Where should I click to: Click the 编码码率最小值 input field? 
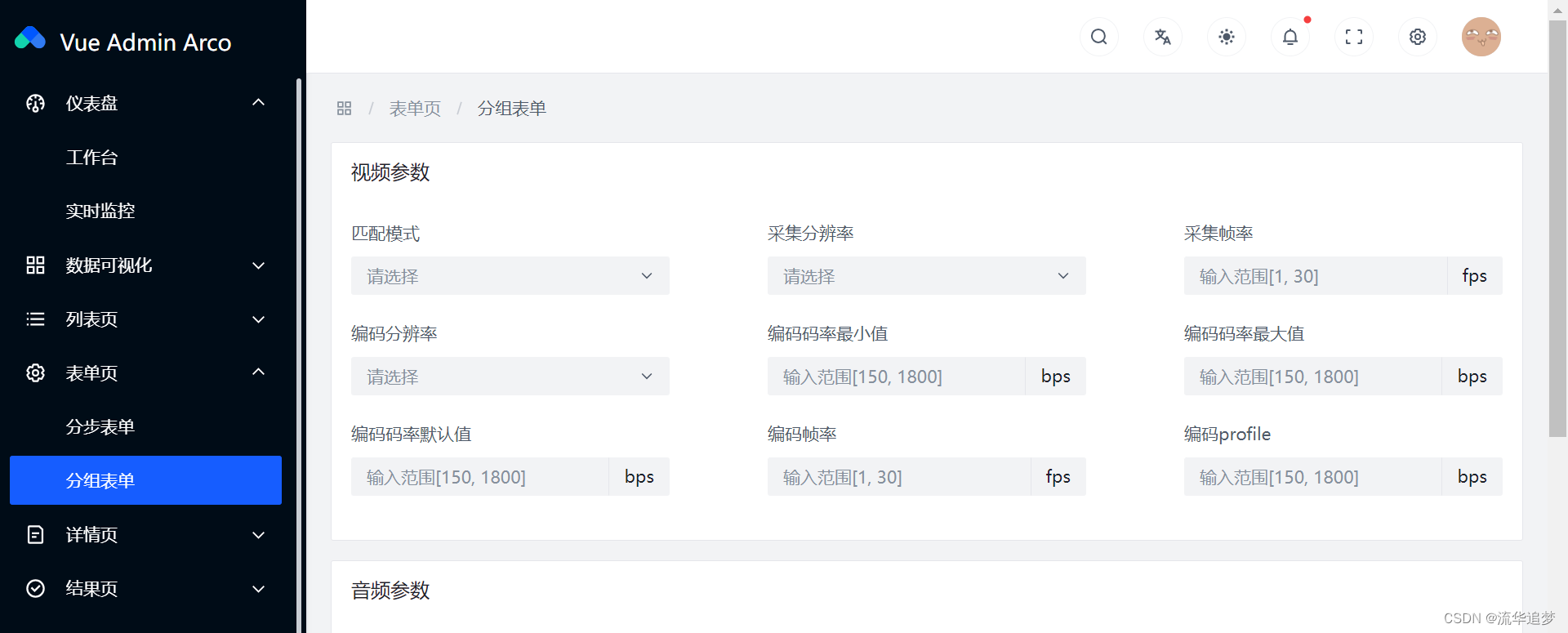pyautogui.click(x=896, y=377)
